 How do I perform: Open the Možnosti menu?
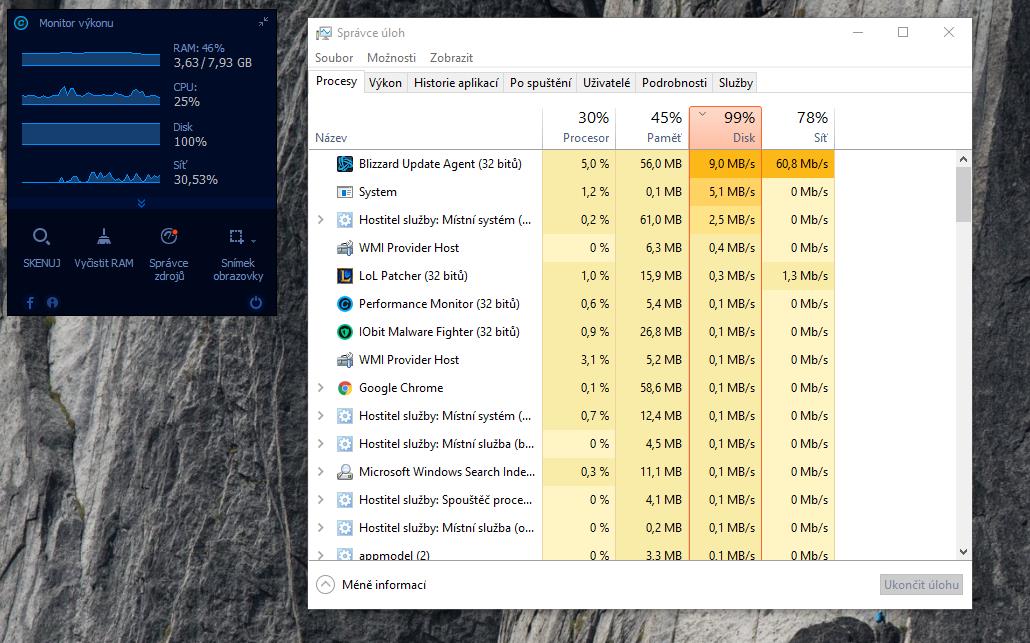391,58
